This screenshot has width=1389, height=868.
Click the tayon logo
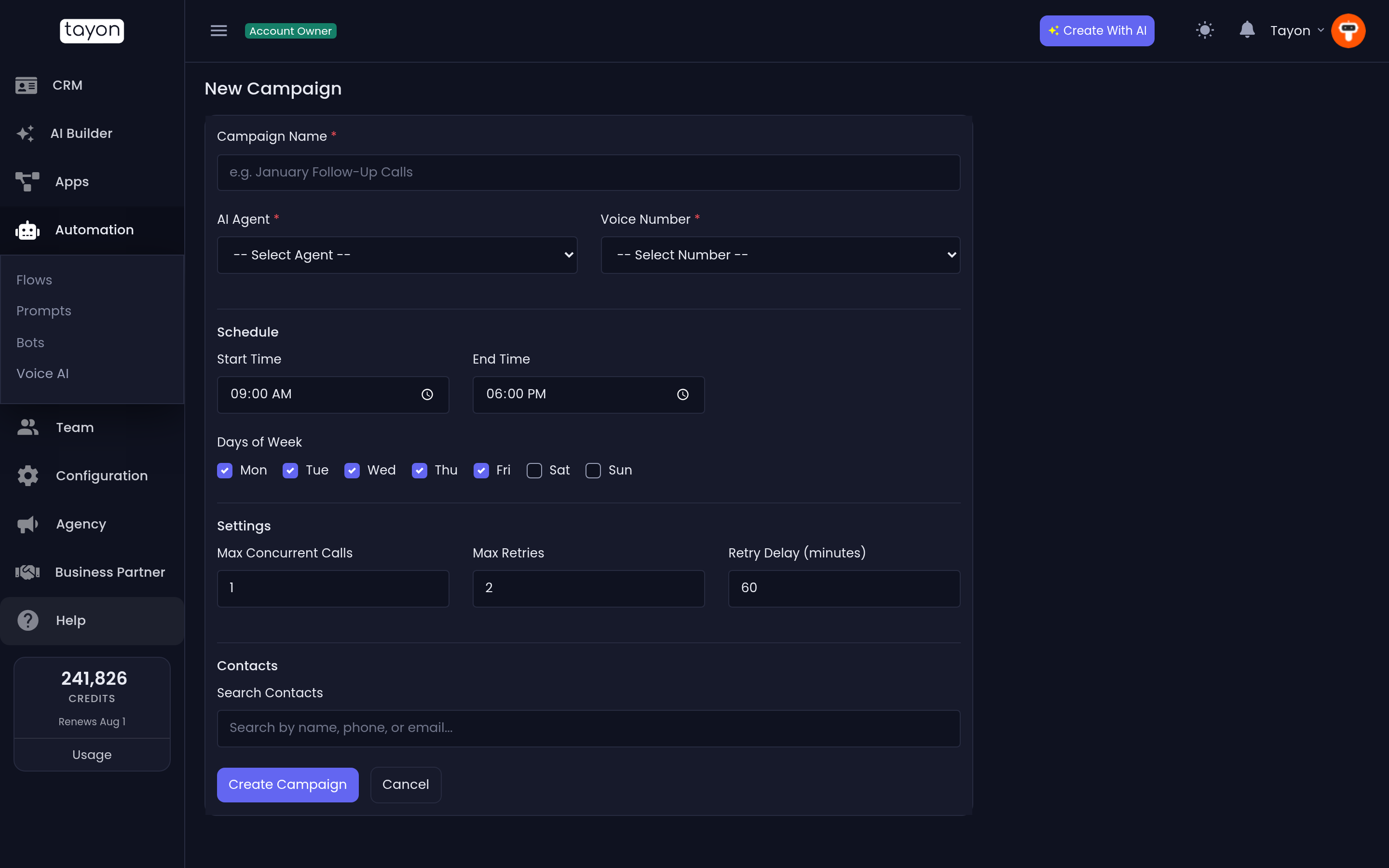(92, 30)
